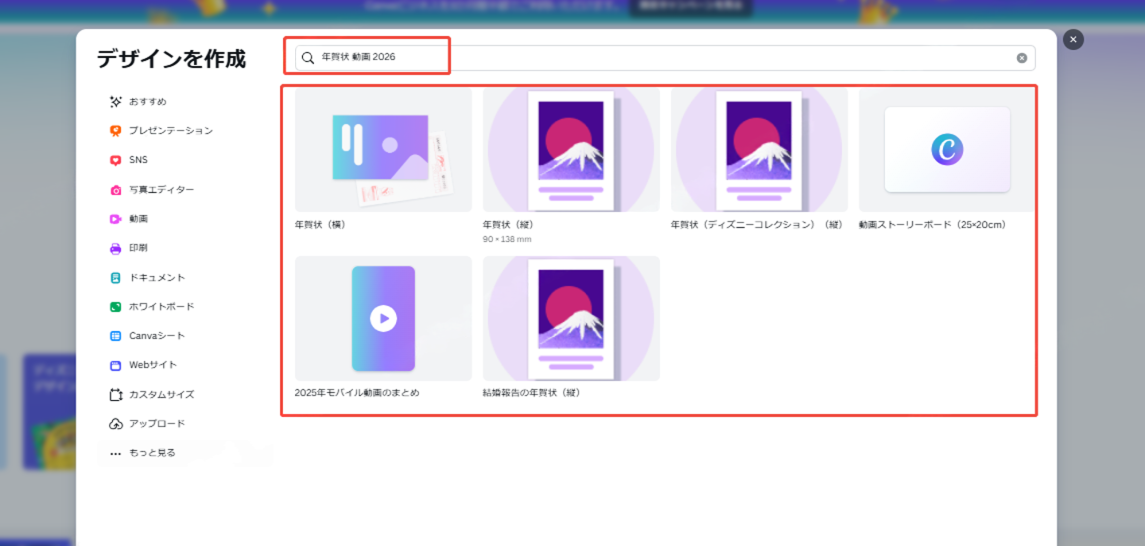The width and height of the screenshot is (1145, 546).
Task: Expand もっと見る label
Action: tap(152, 453)
